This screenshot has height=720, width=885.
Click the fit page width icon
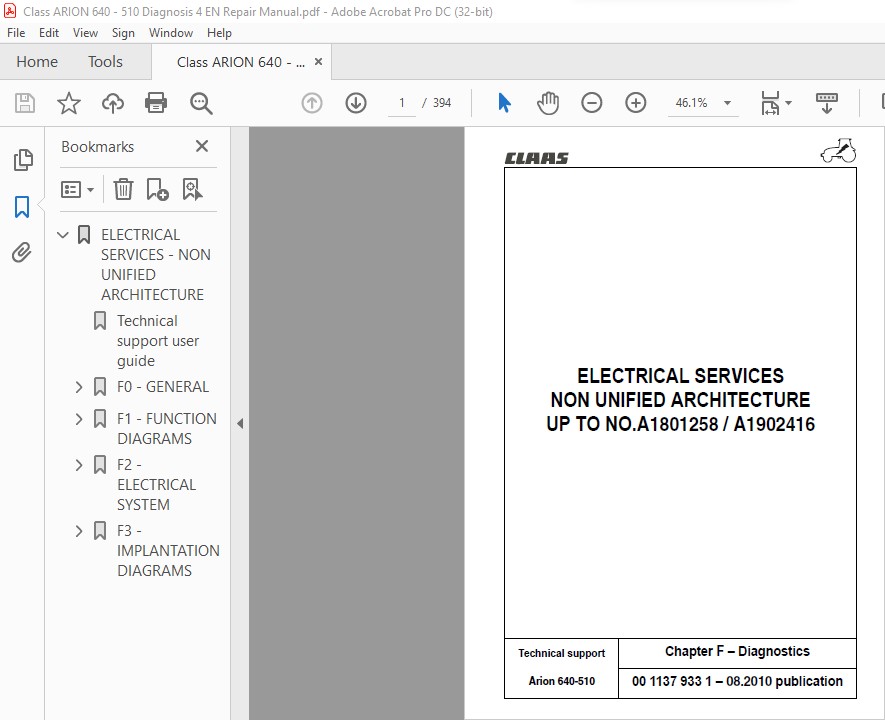[770, 103]
